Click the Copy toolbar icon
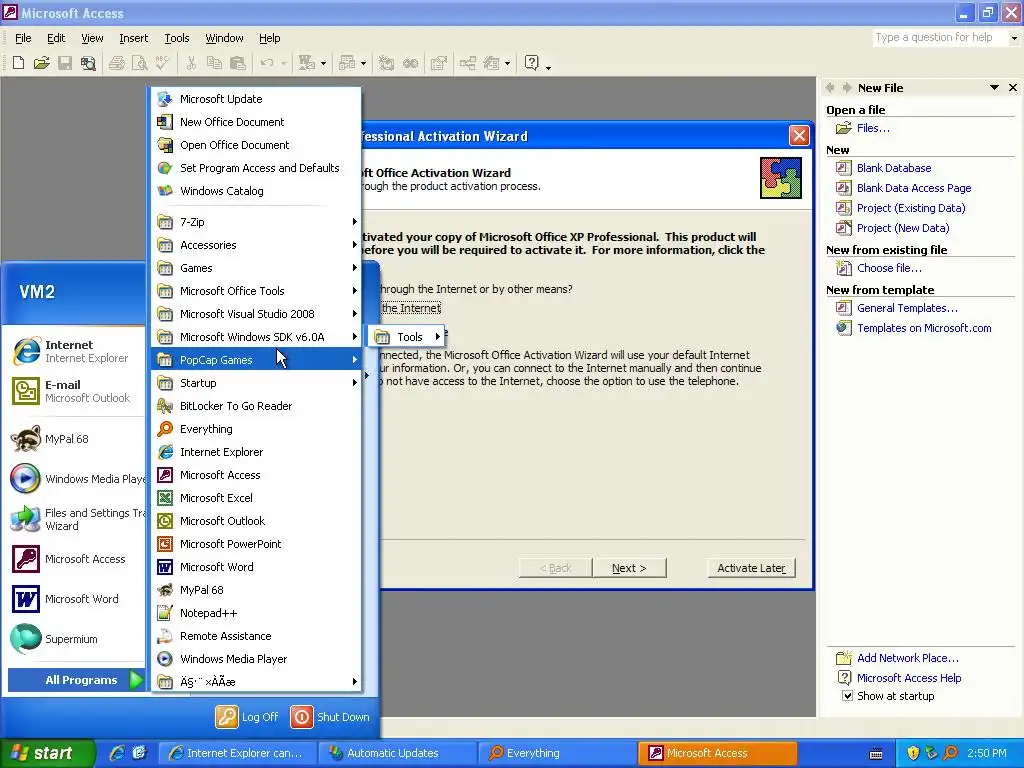Viewport: 1024px width, 768px height. pos(214,63)
